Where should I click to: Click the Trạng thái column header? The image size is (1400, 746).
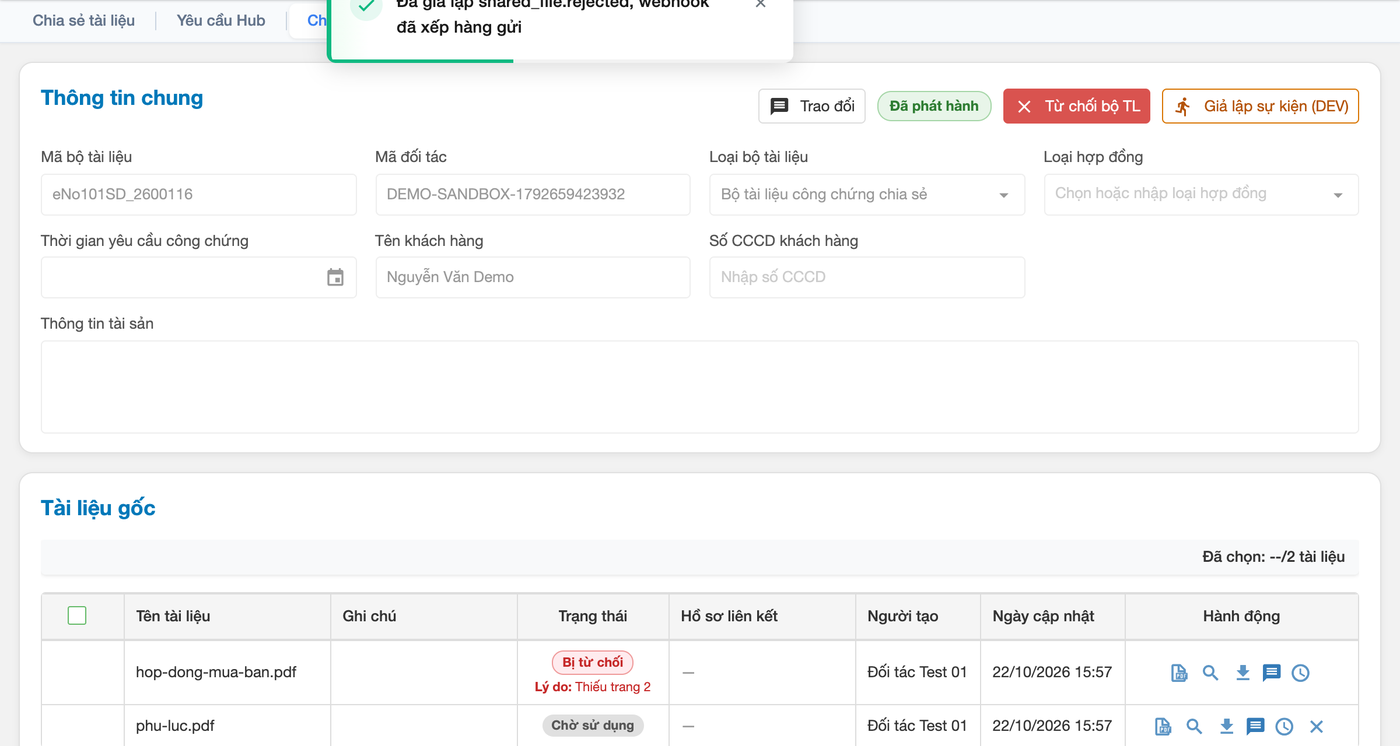click(593, 616)
